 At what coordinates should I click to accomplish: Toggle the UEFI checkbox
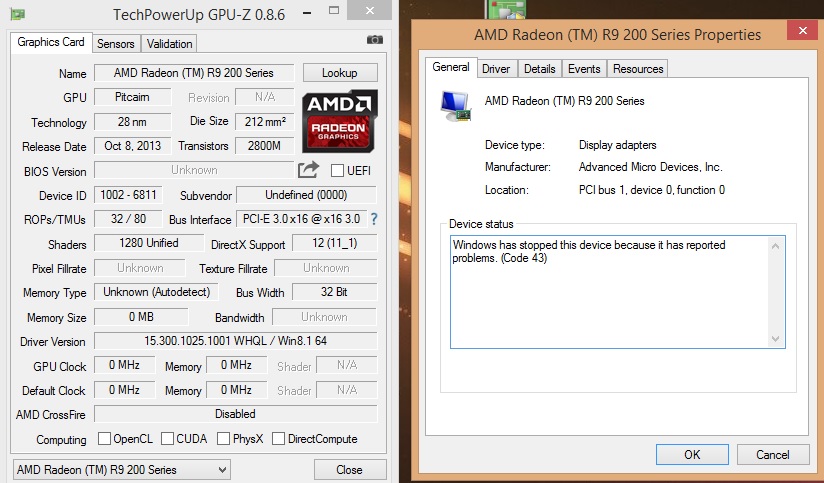point(337,171)
